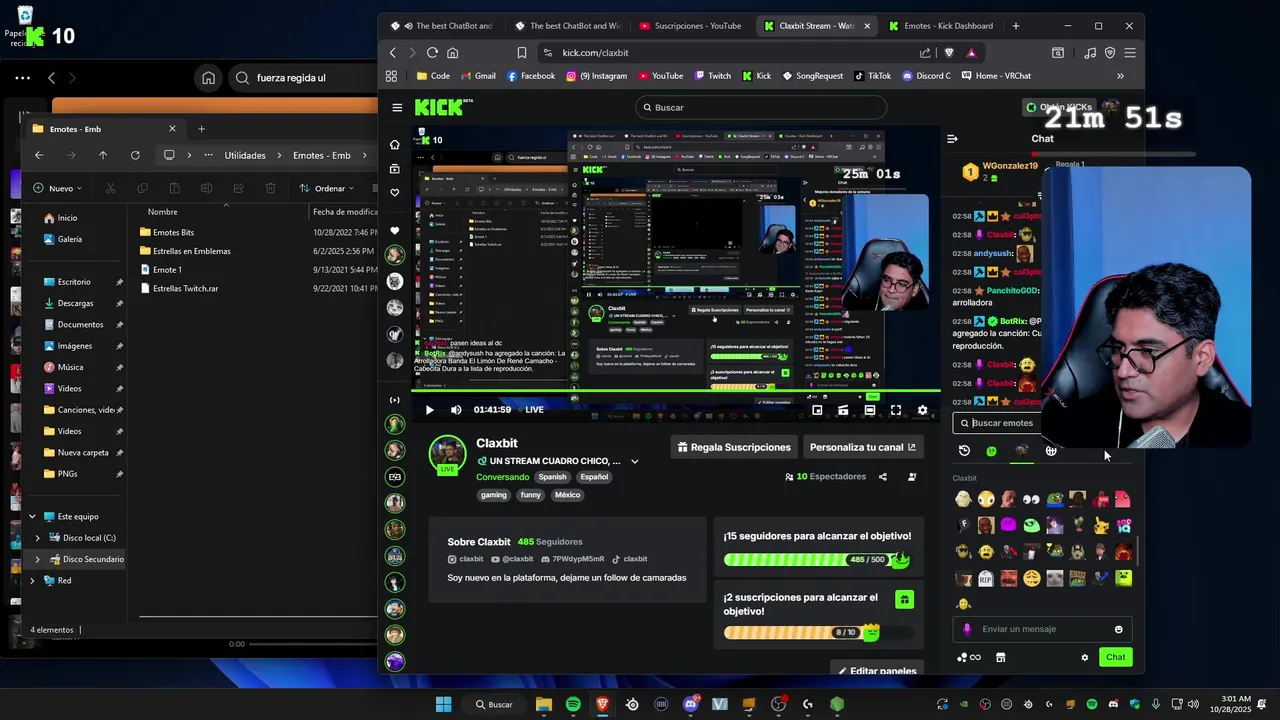The height and width of the screenshot is (720, 1280).
Task: Show more bookmarks chevron
Action: tap(1120, 76)
